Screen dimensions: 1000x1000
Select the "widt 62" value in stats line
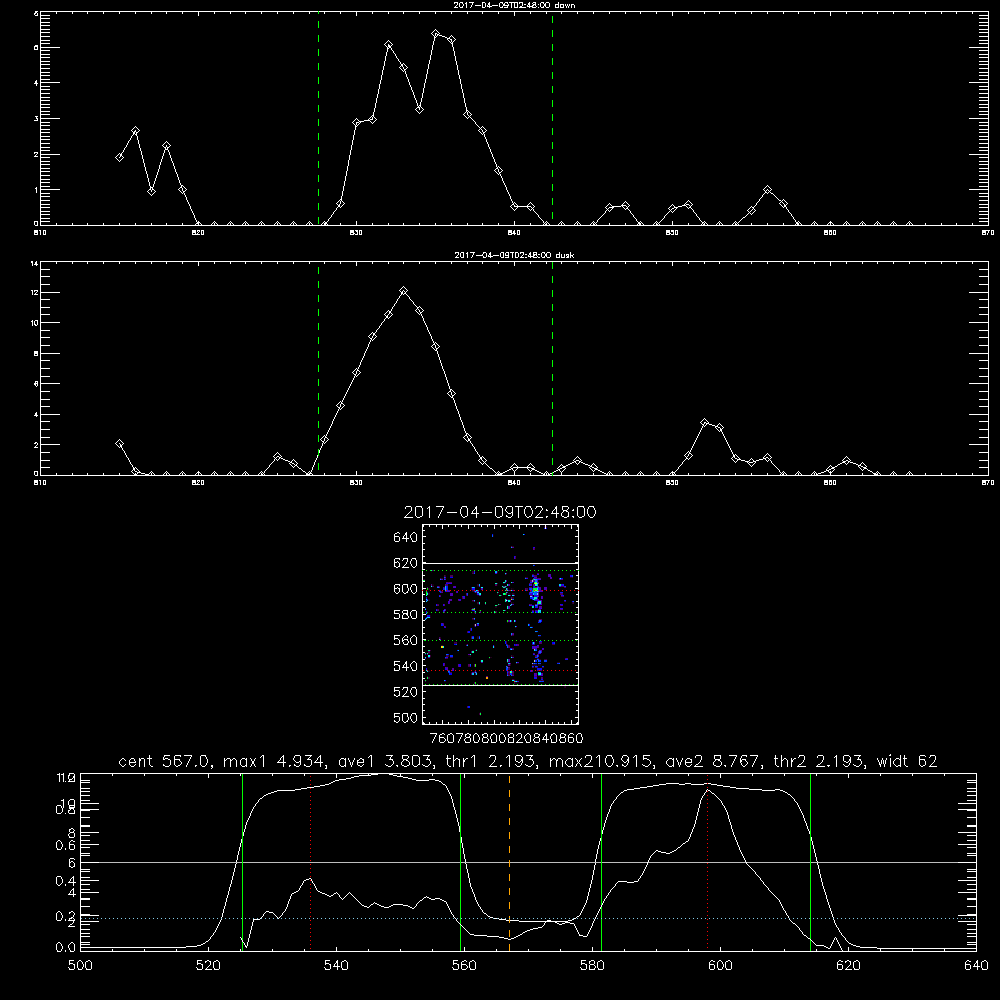click(908, 761)
